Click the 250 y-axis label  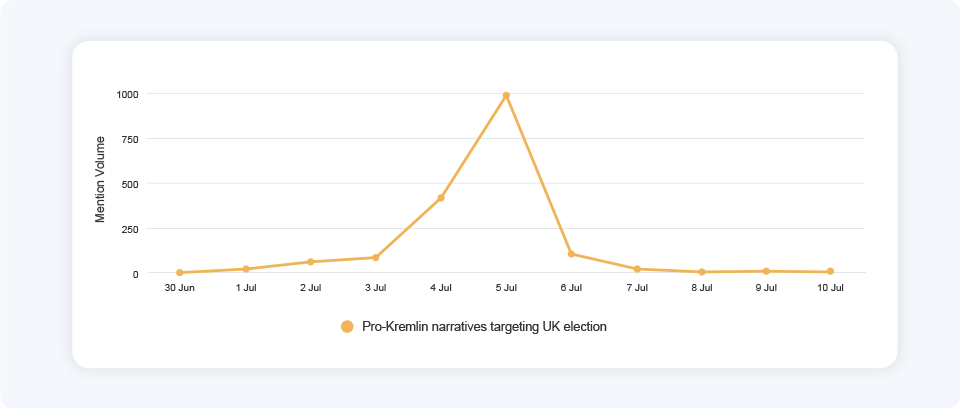(130, 229)
